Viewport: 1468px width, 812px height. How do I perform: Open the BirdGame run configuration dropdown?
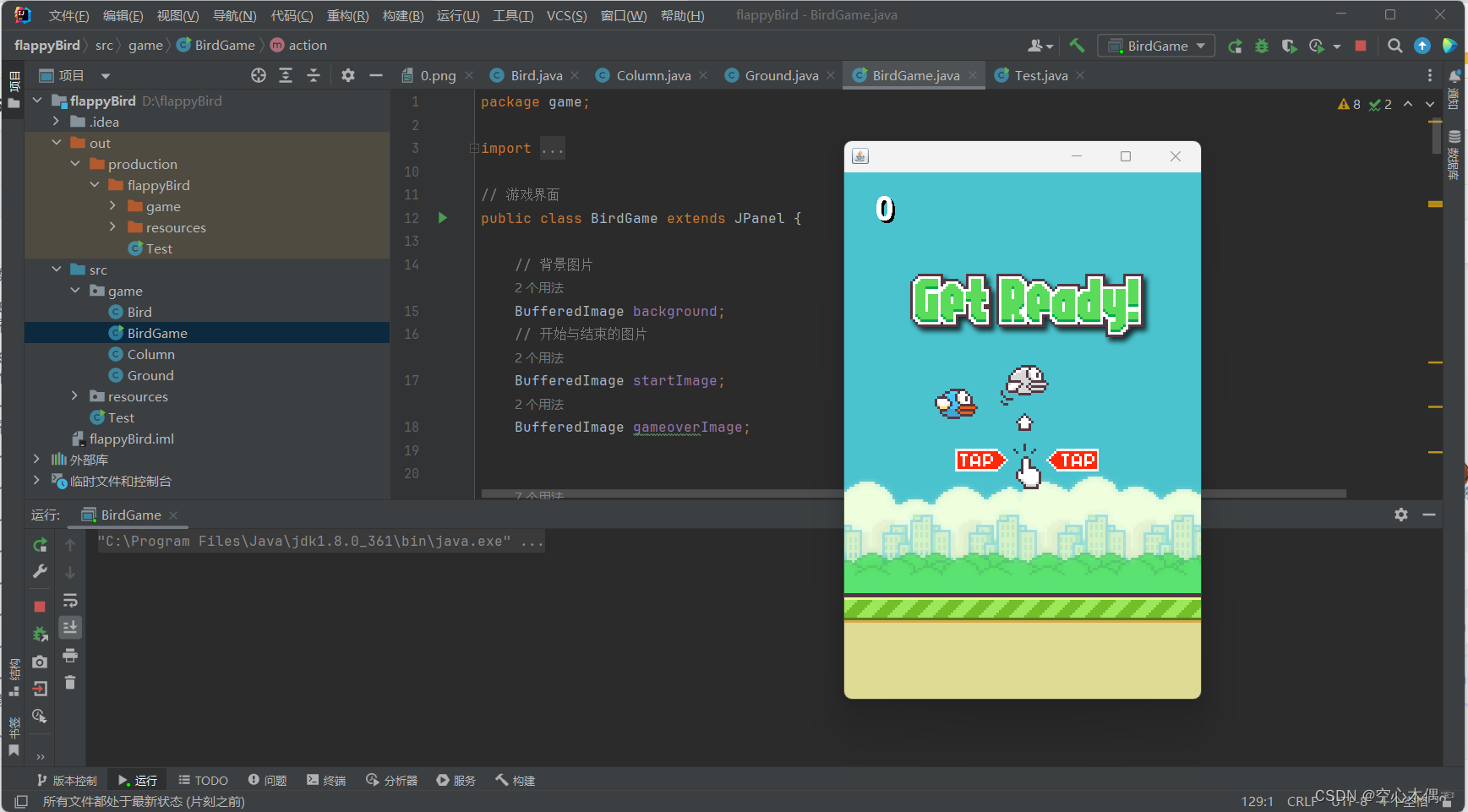click(x=1156, y=46)
